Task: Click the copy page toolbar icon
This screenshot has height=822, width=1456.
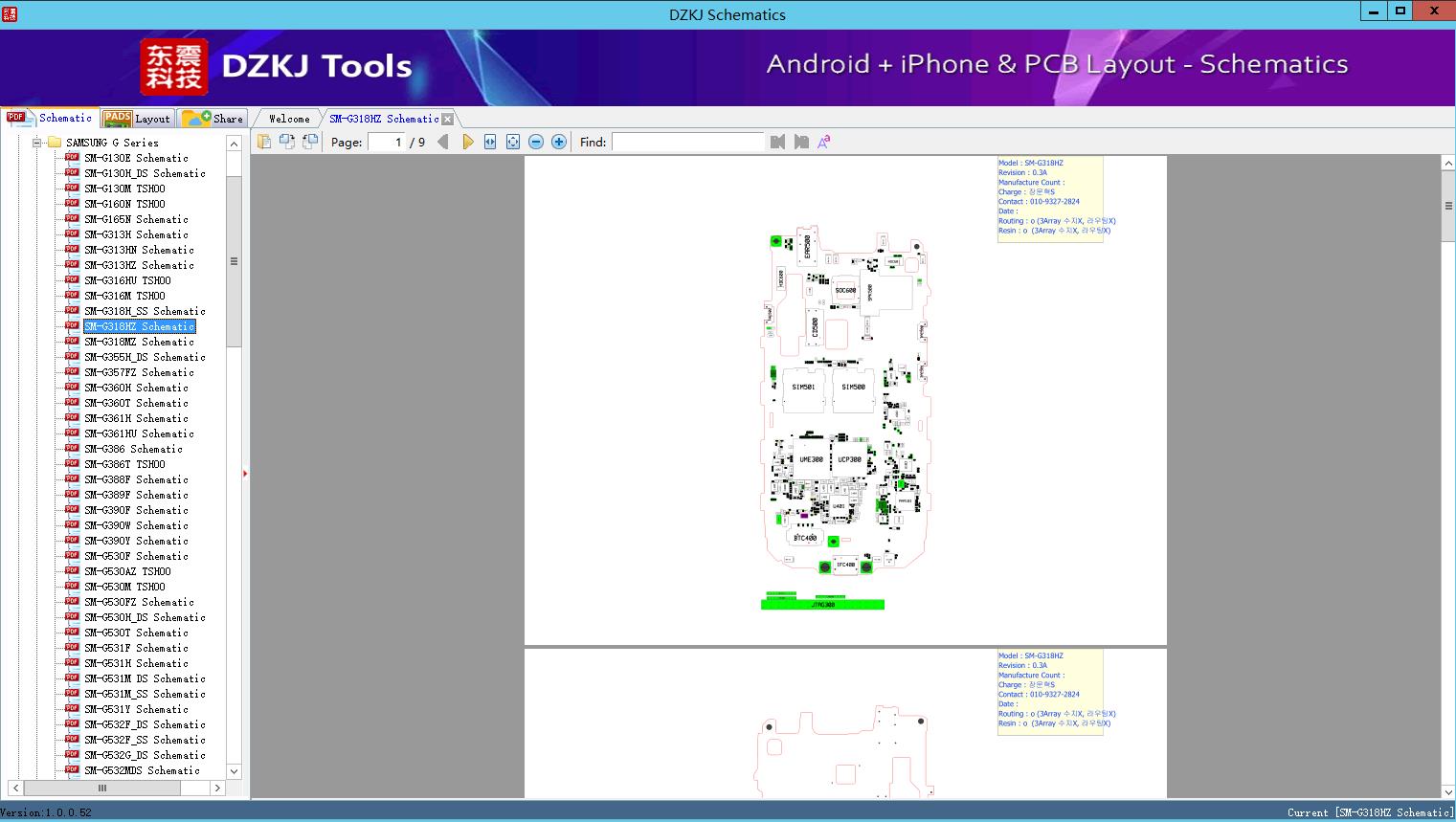Action: [x=263, y=142]
